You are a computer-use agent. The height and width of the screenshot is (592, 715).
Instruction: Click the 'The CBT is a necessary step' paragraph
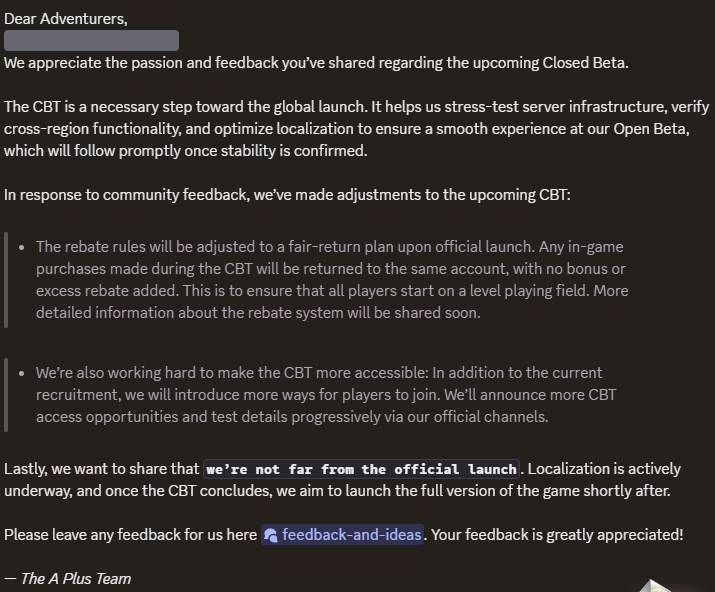(340, 129)
